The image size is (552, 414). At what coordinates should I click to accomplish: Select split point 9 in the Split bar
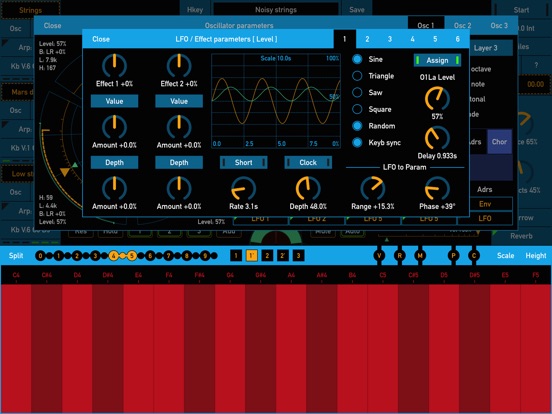pyautogui.click(x=205, y=256)
